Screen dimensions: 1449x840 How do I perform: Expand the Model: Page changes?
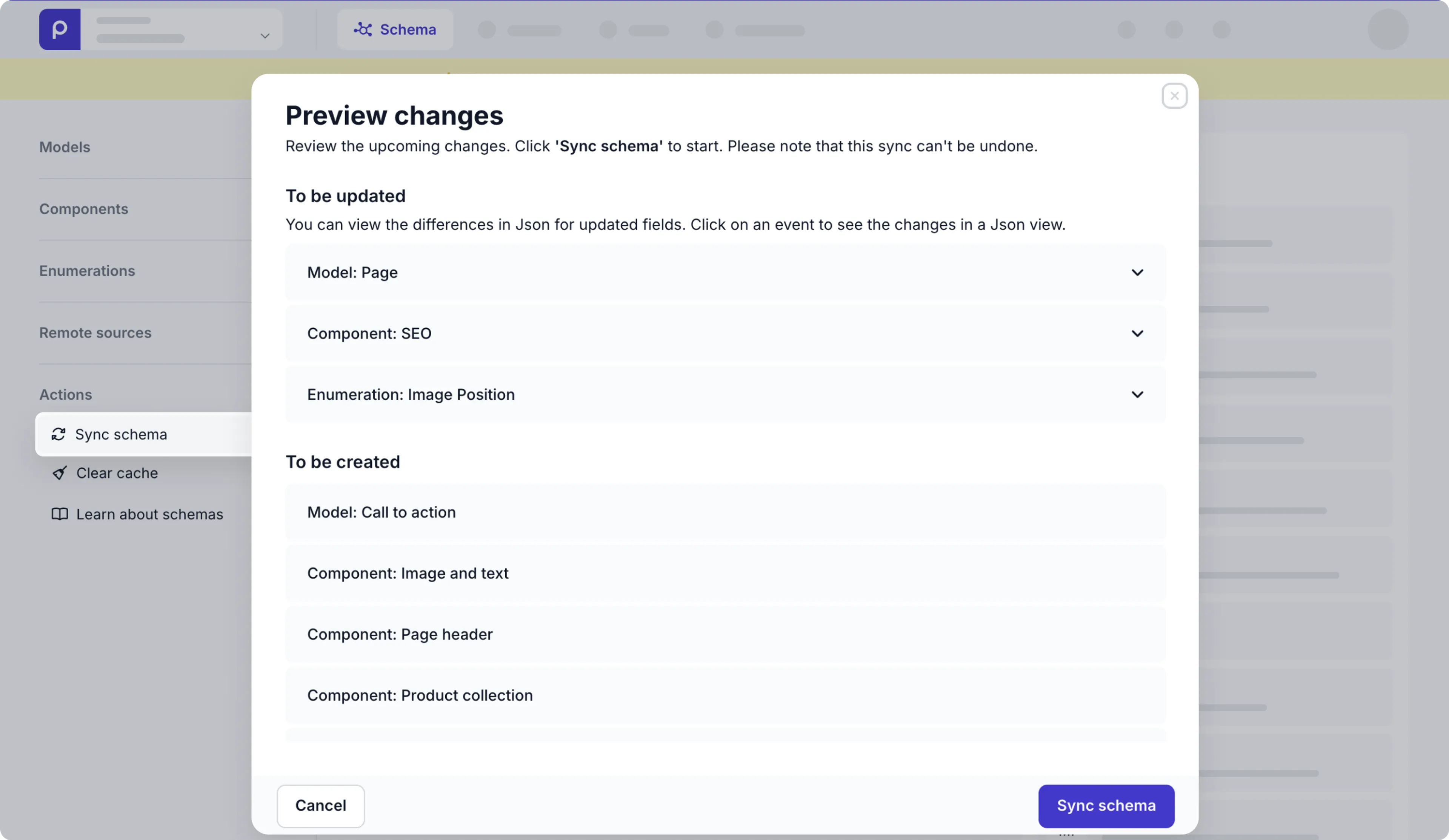click(x=1137, y=272)
